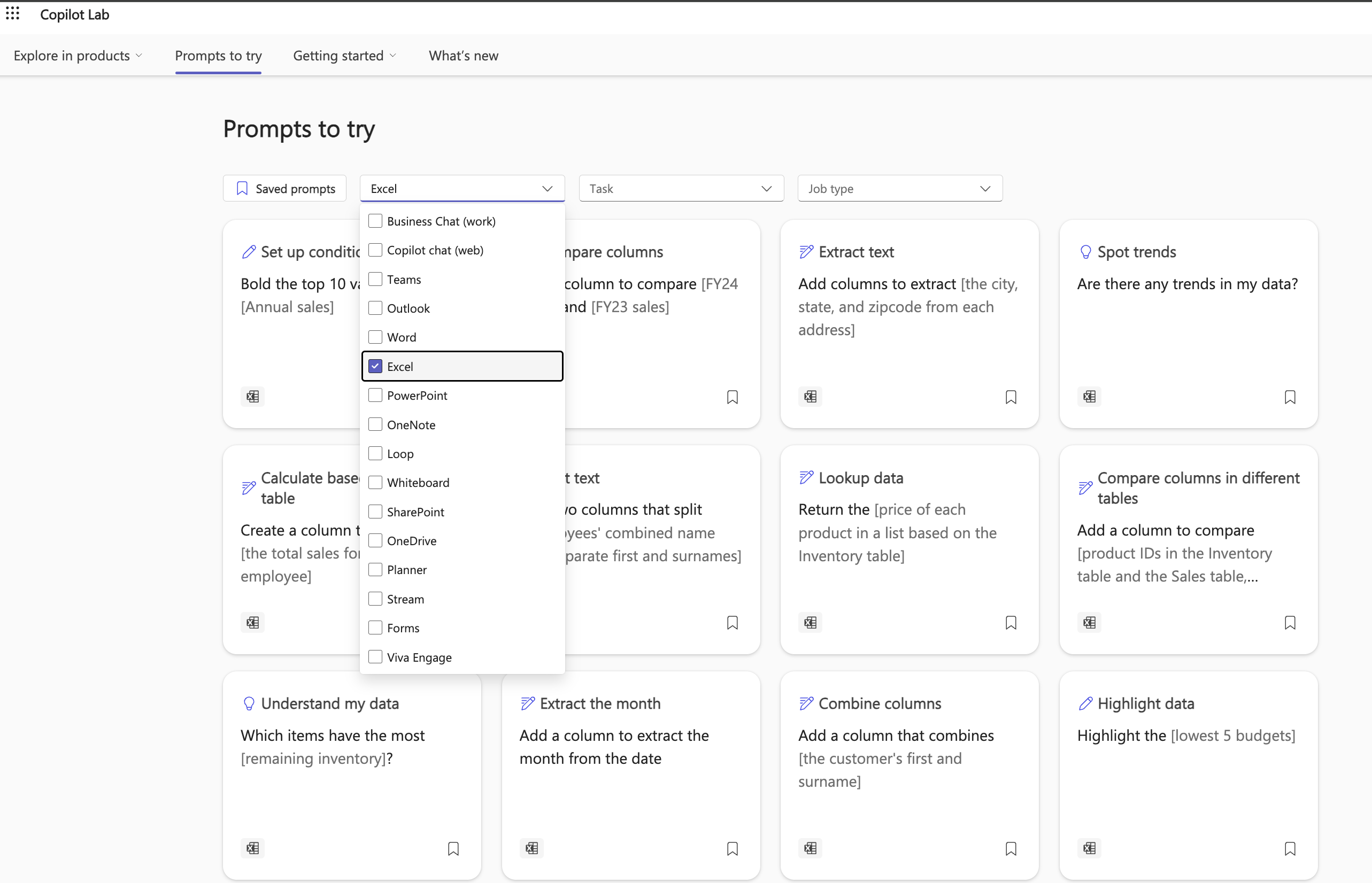Tick the SharePoint checkbox
This screenshot has width=1372, height=883.
(x=375, y=512)
